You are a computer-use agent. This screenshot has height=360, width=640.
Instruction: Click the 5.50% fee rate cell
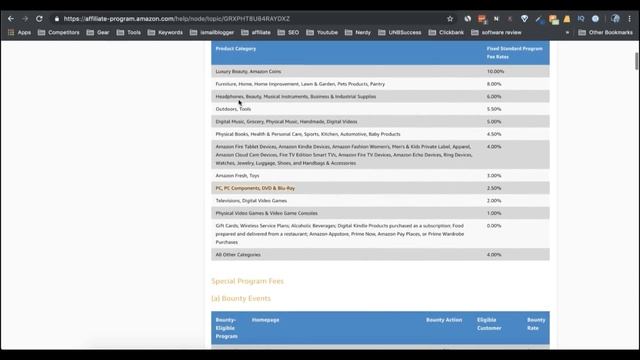point(494,109)
